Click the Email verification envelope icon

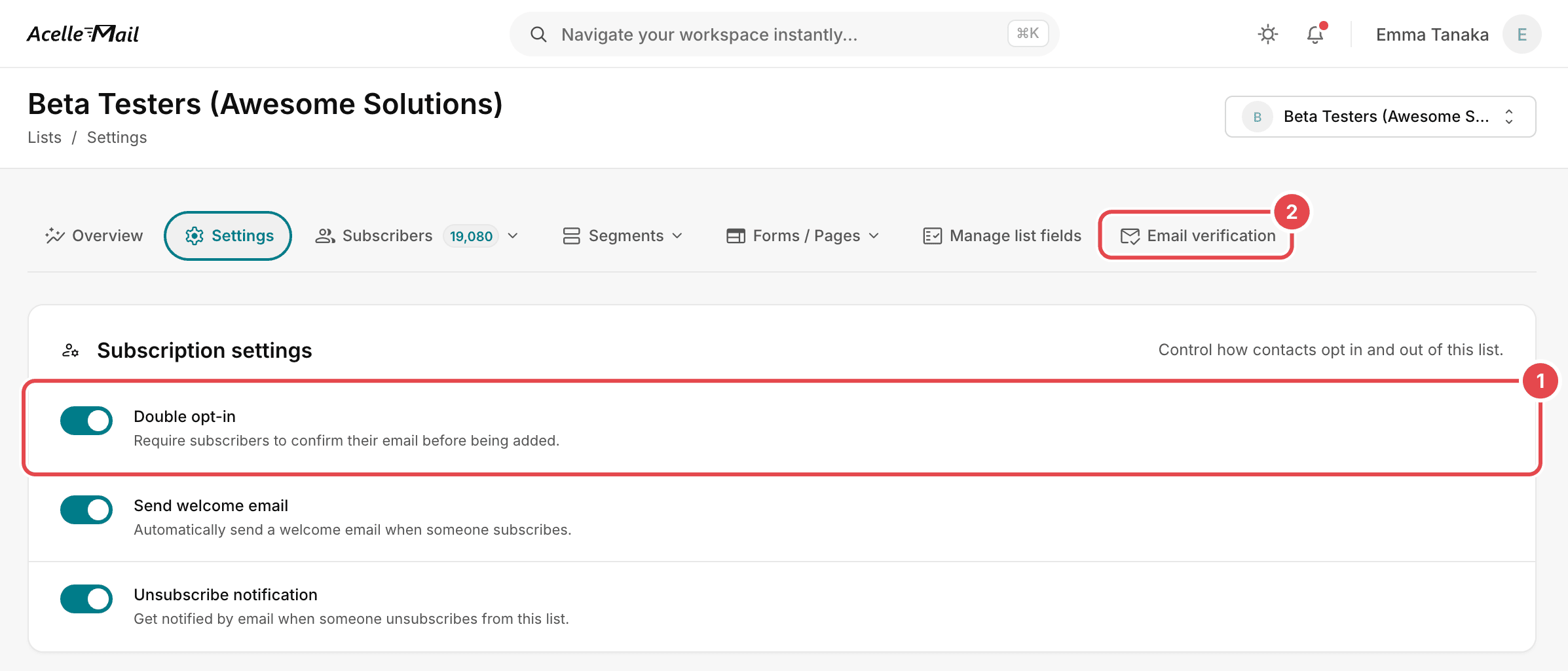coord(1130,236)
